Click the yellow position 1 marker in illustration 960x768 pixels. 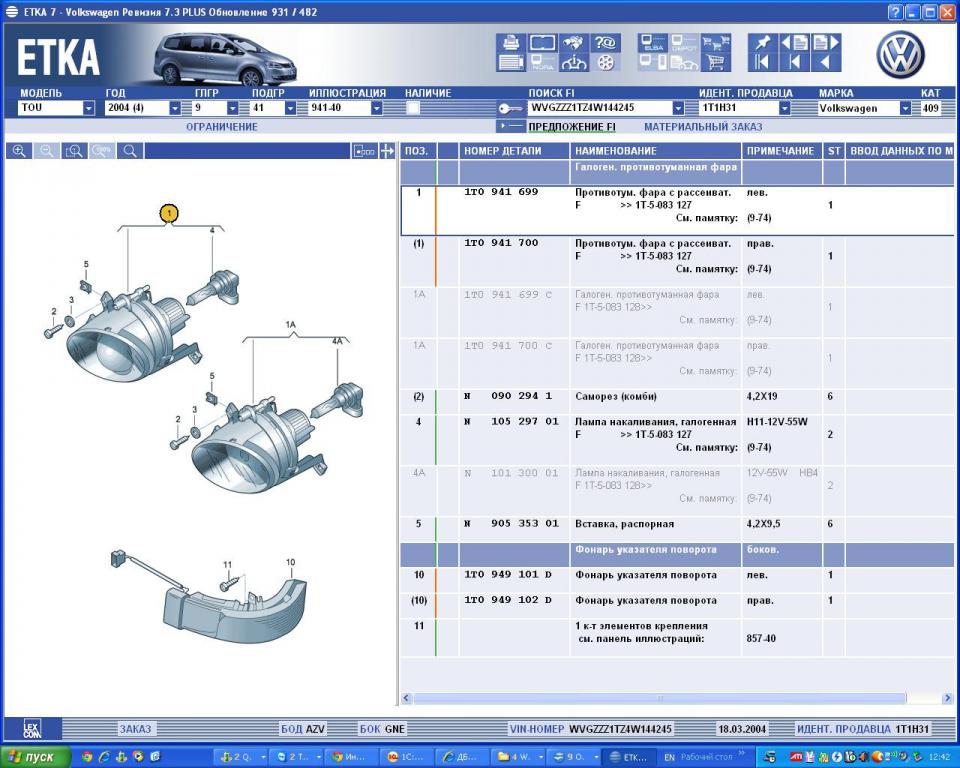tap(168, 214)
